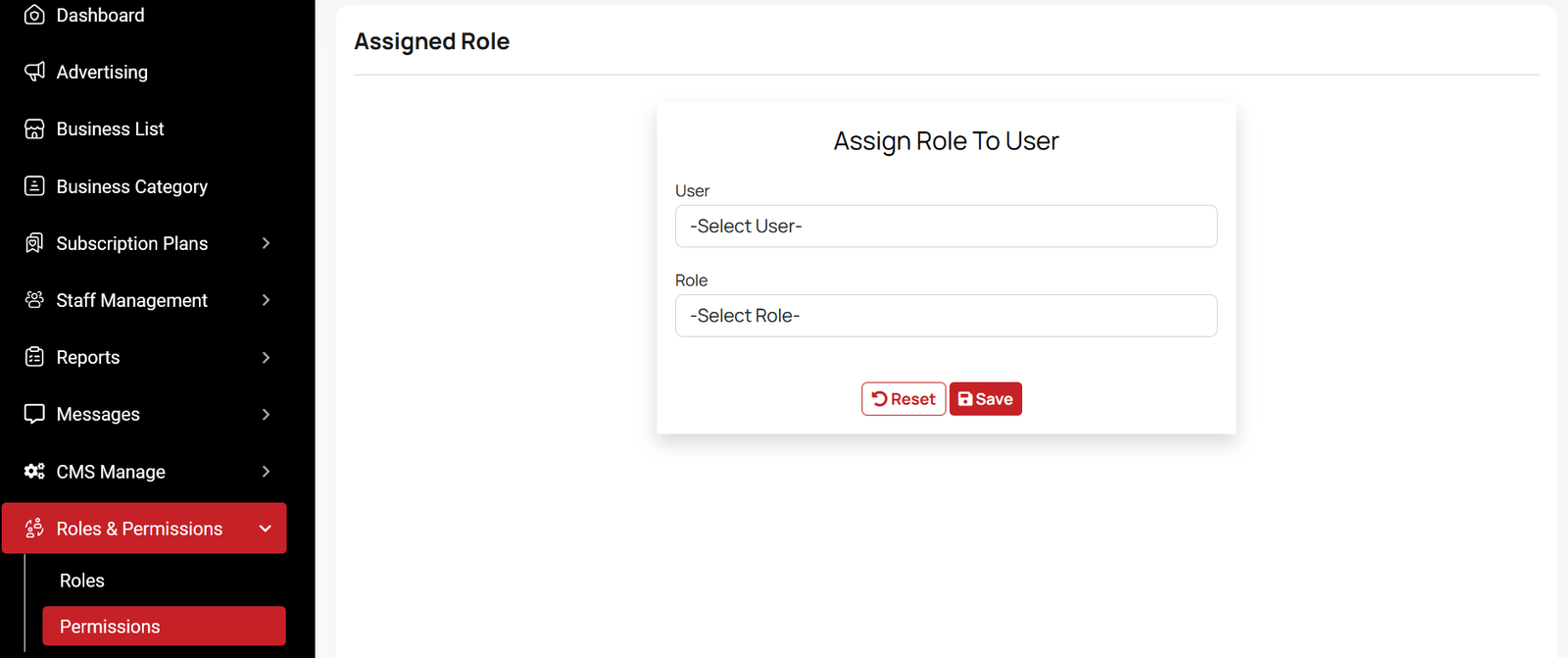
Task: Click the Advertising megaphone icon
Action: (x=34, y=72)
